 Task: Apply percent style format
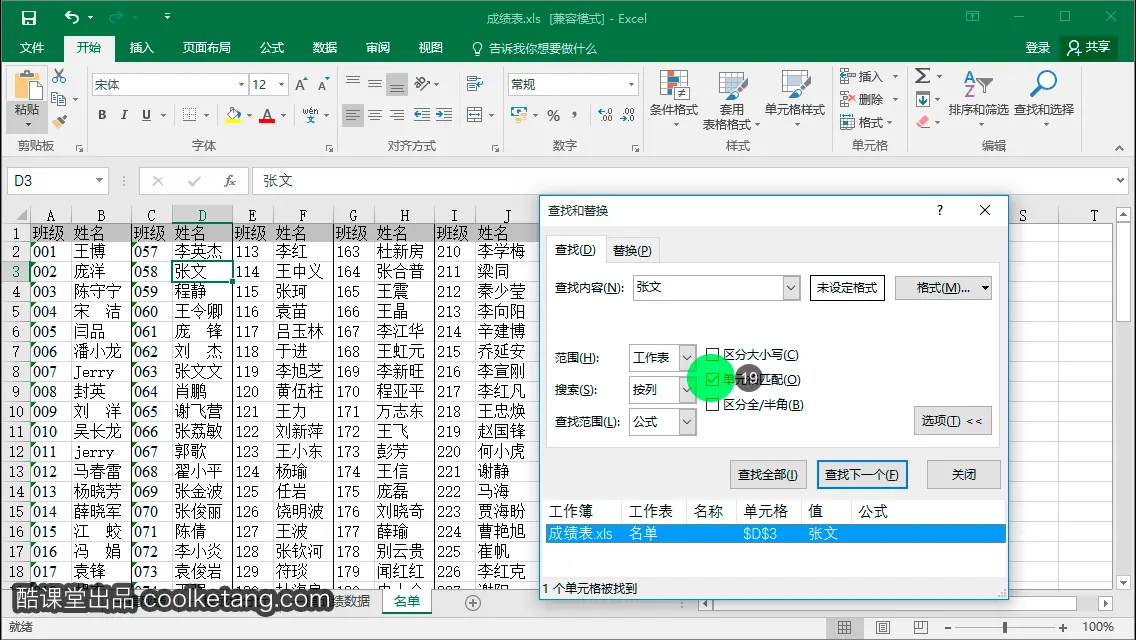tap(554, 115)
